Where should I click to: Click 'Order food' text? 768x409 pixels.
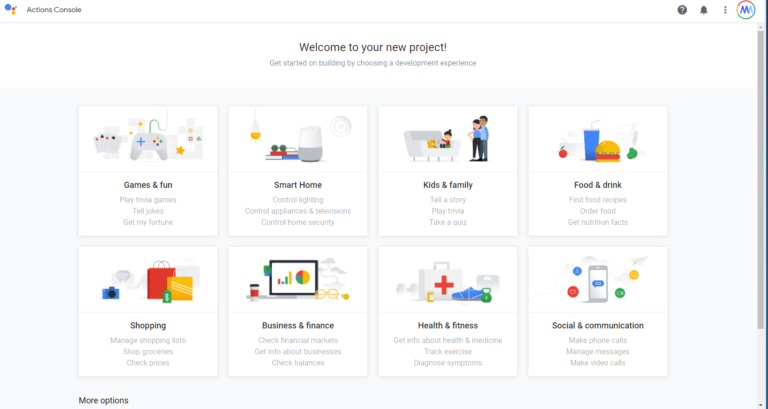point(598,211)
